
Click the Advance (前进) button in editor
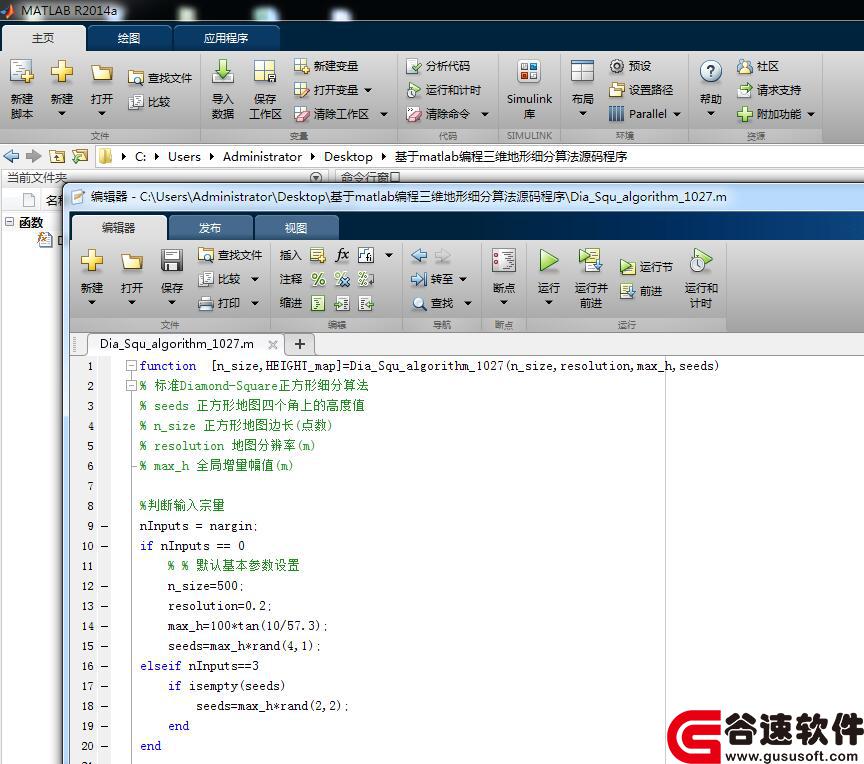[x=641, y=291]
